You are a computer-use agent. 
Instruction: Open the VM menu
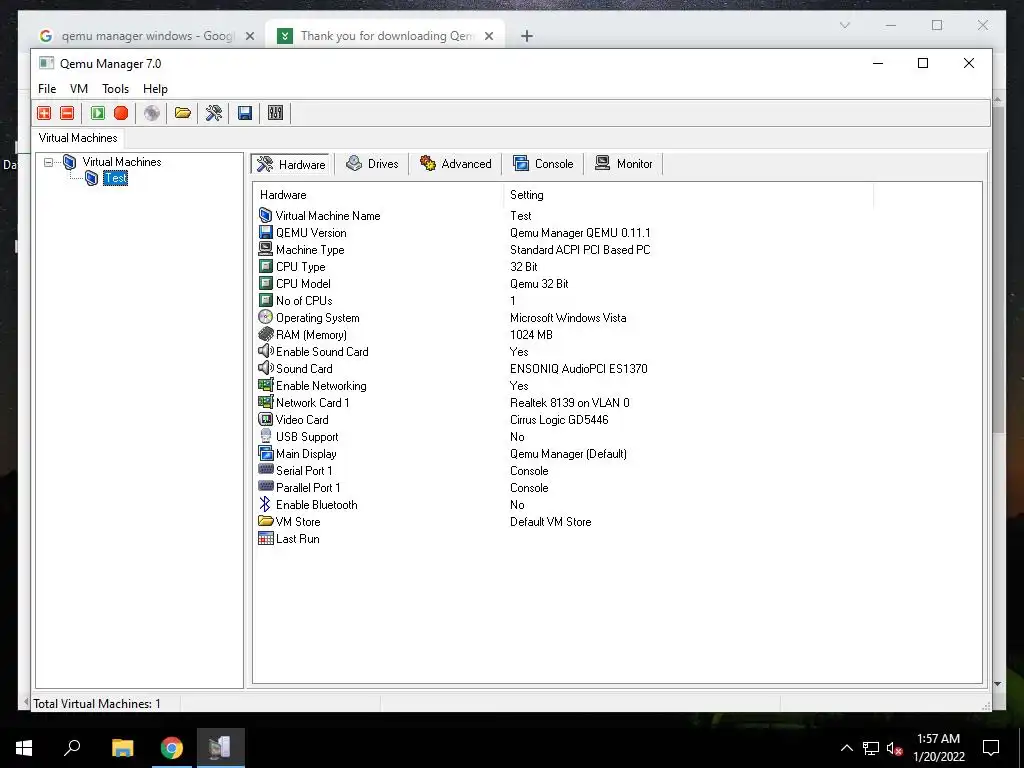point(79,89)
